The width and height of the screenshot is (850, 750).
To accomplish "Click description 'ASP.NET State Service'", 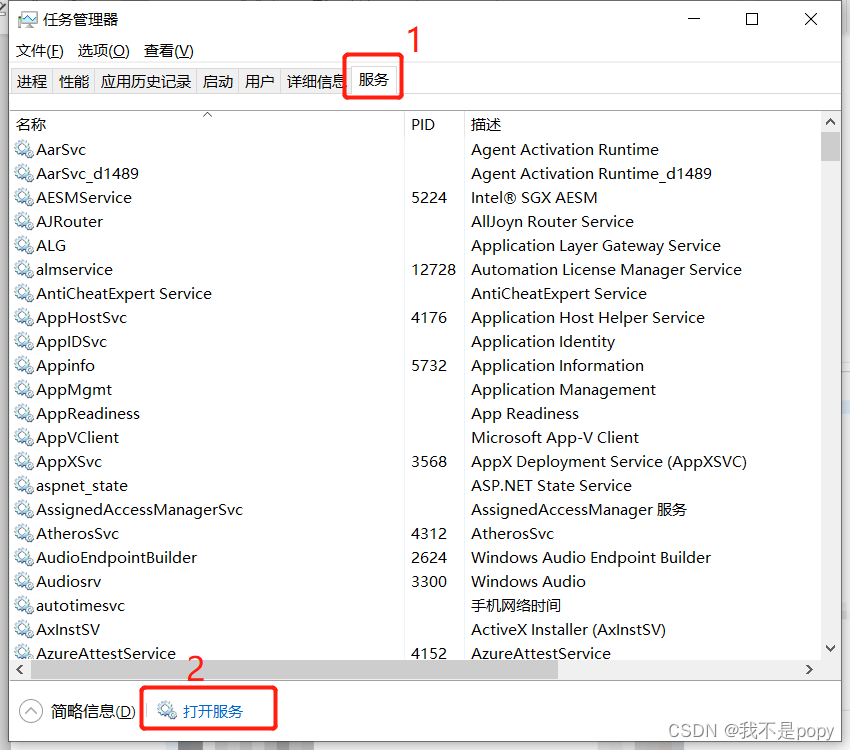I will [x=551, y=485].
